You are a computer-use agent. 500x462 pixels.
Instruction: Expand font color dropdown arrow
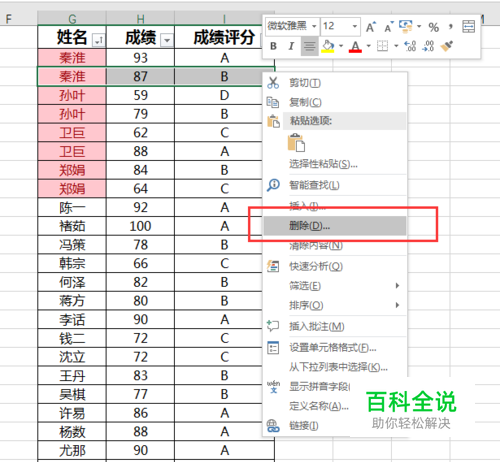coord(368,46)
